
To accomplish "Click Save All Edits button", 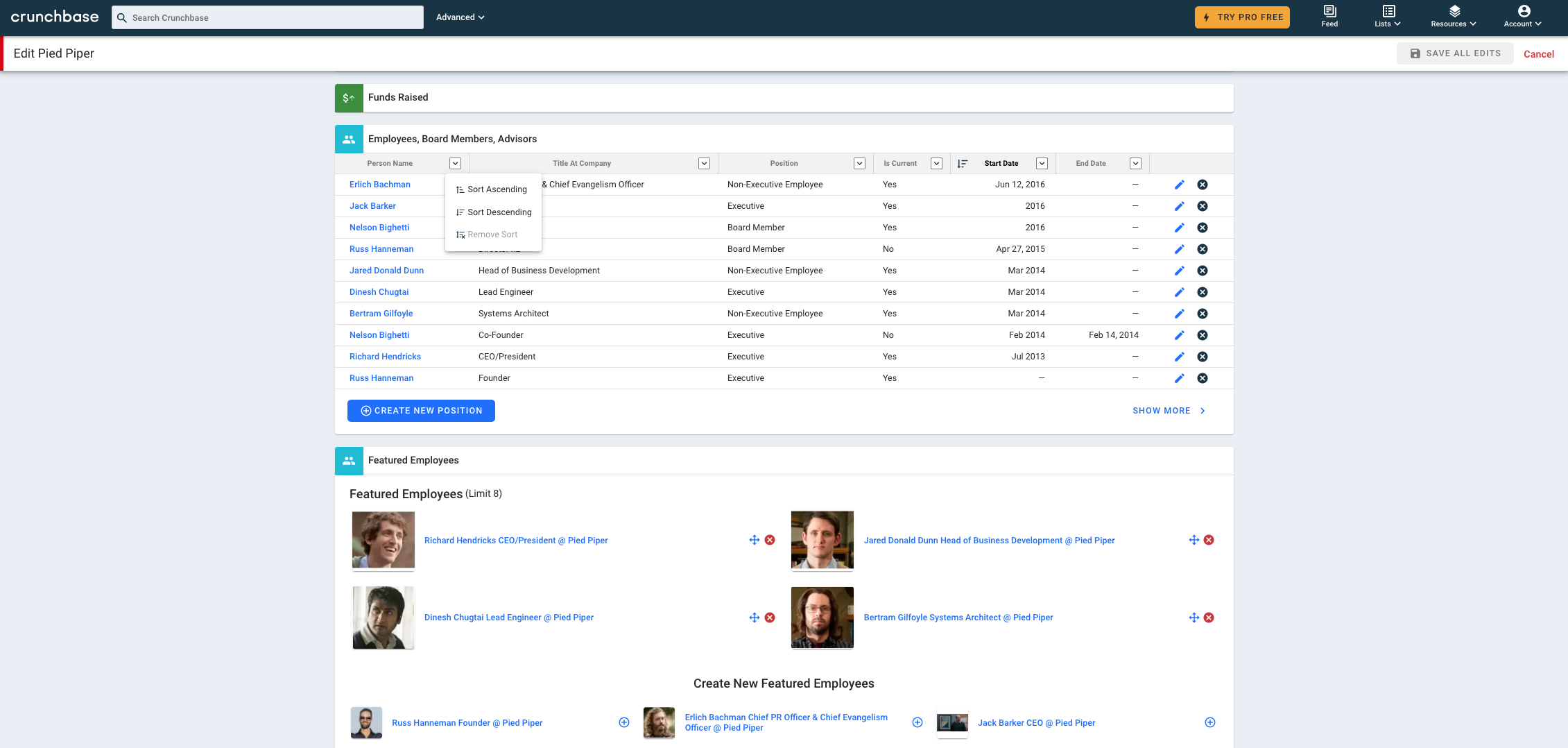I will (x=1455, y=53).
